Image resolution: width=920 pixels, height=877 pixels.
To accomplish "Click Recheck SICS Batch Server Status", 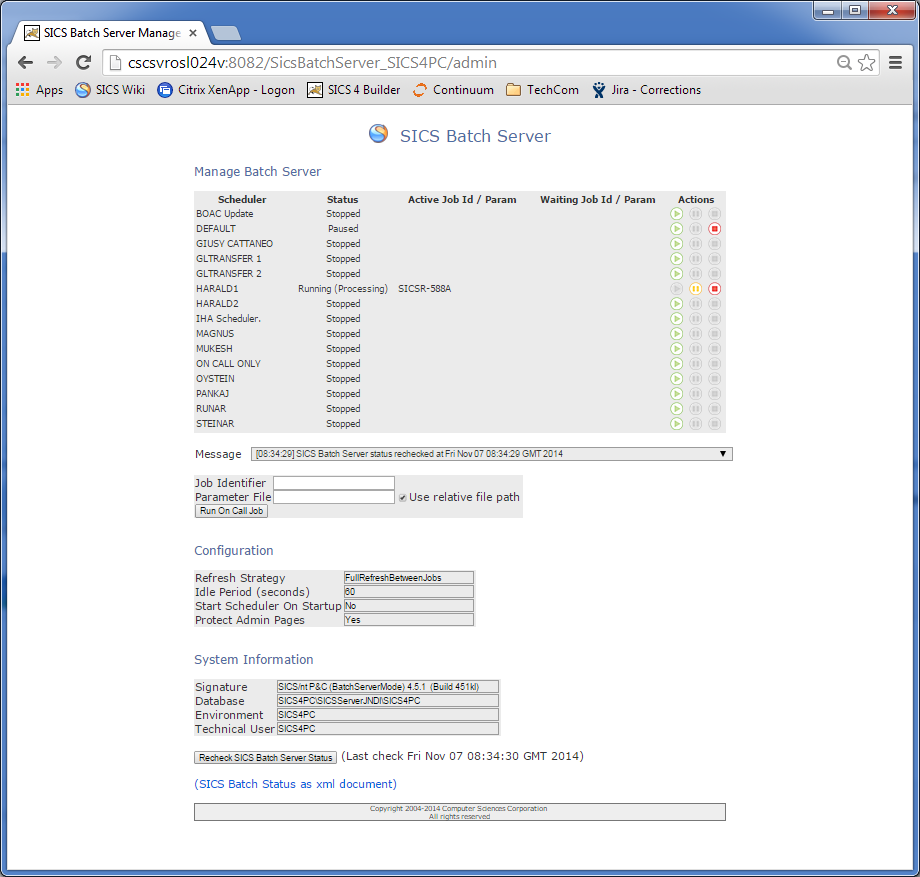I will 265,757.
